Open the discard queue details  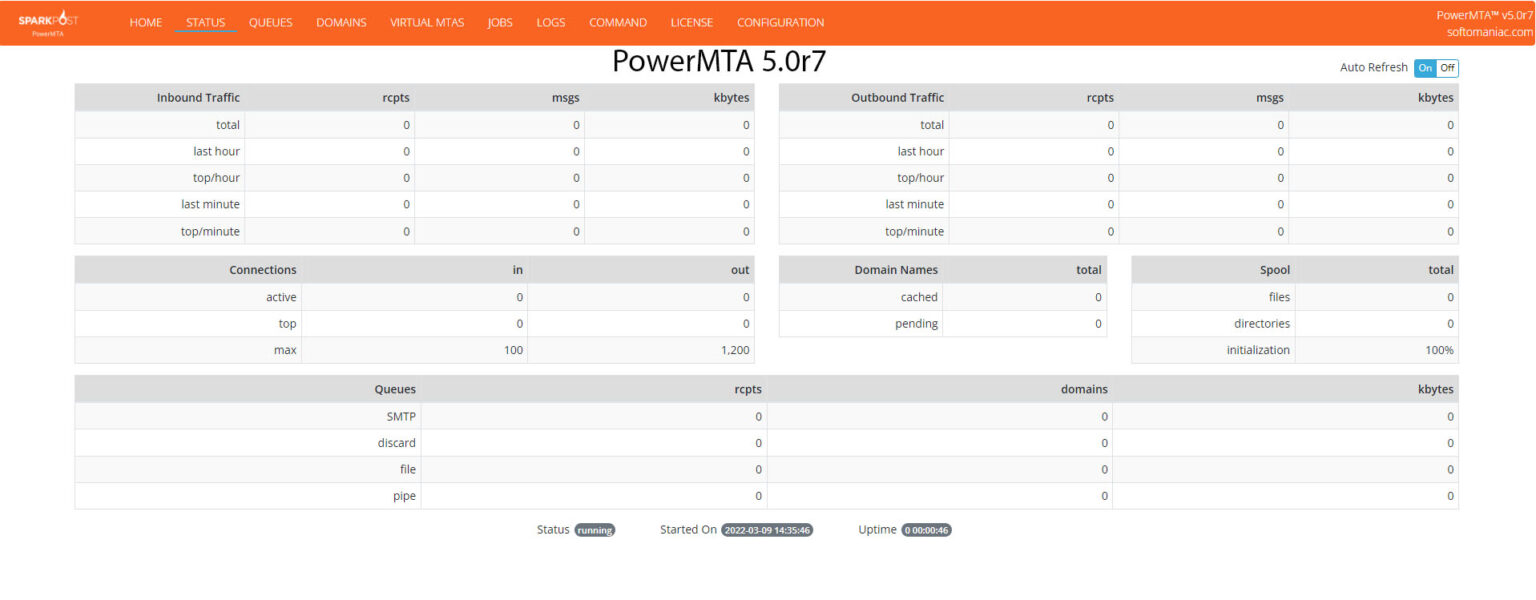click(396, 442)
